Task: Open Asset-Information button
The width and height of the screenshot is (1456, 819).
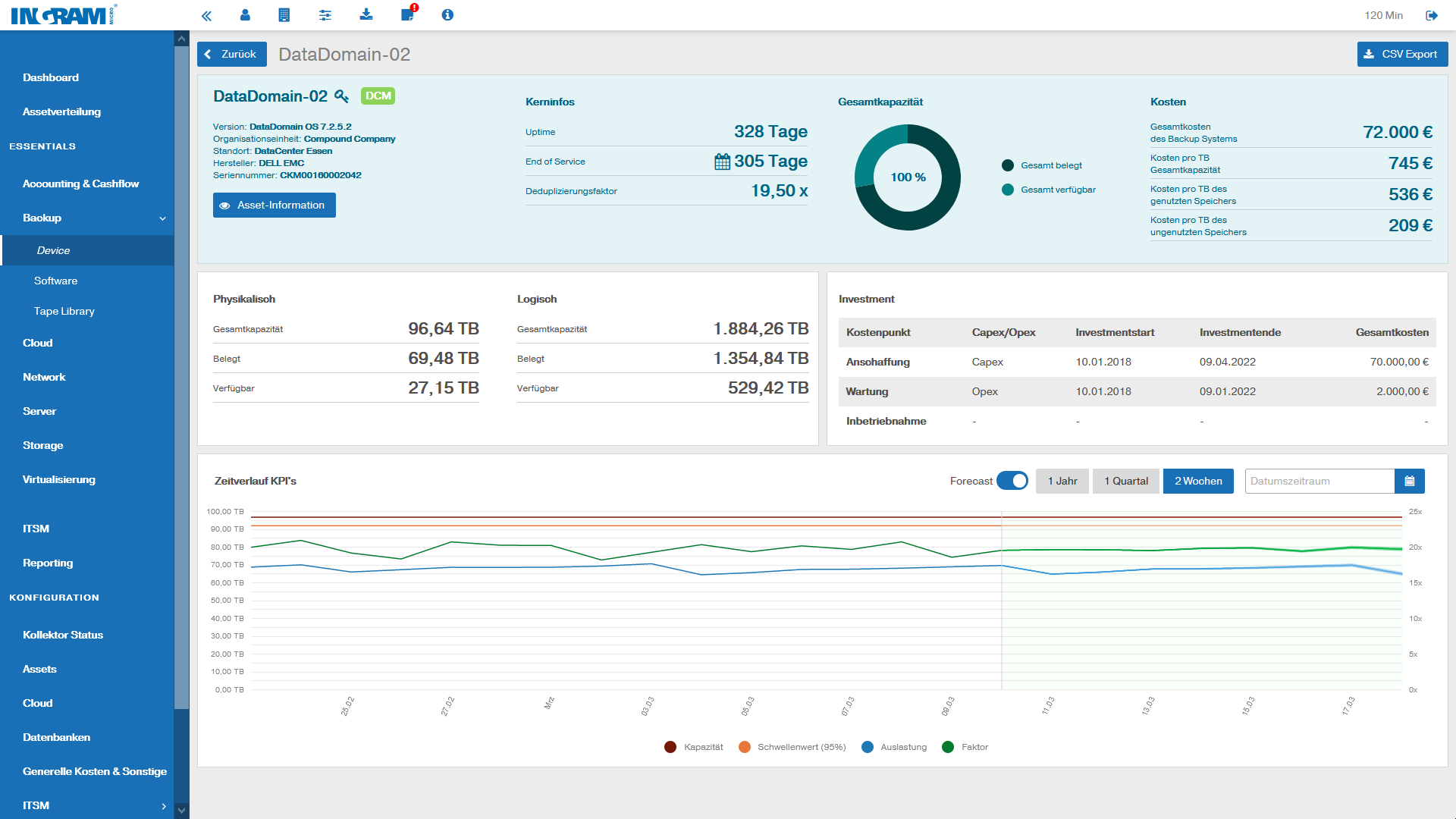Action: click(275, 205)
